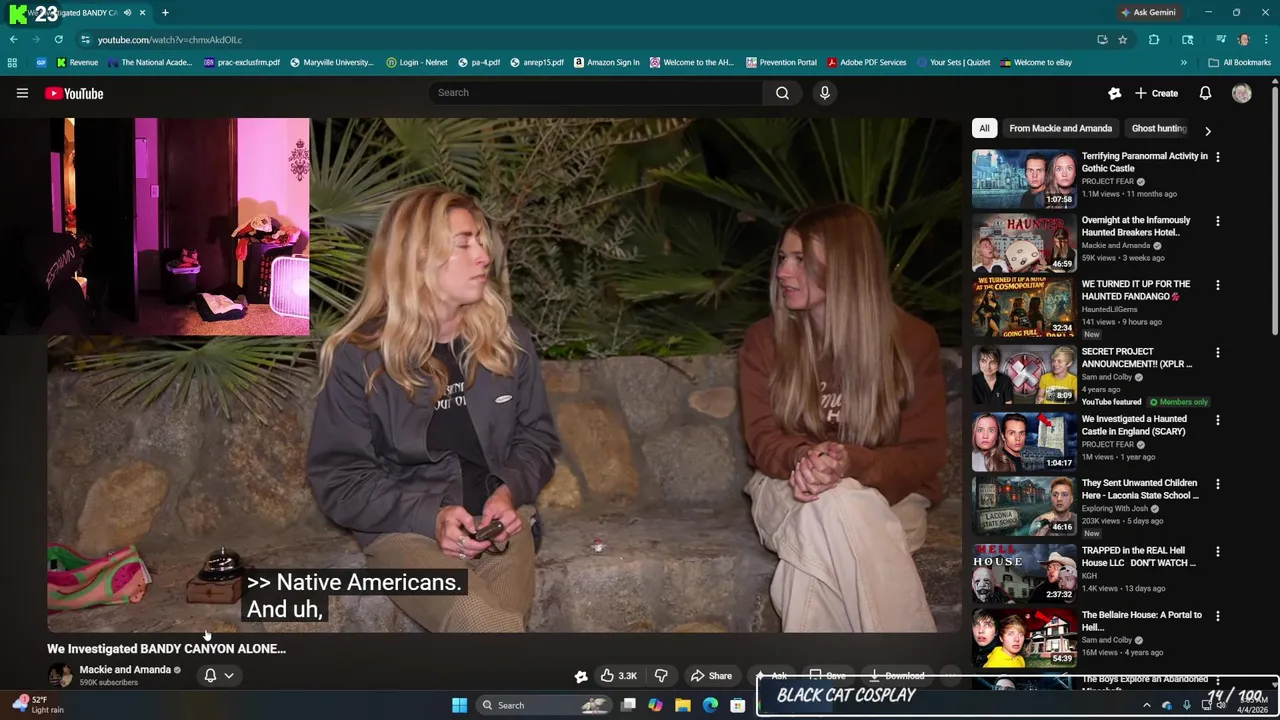
Task: Open the Your Sets | Quizlet bookmark
Action: (953, 62)
